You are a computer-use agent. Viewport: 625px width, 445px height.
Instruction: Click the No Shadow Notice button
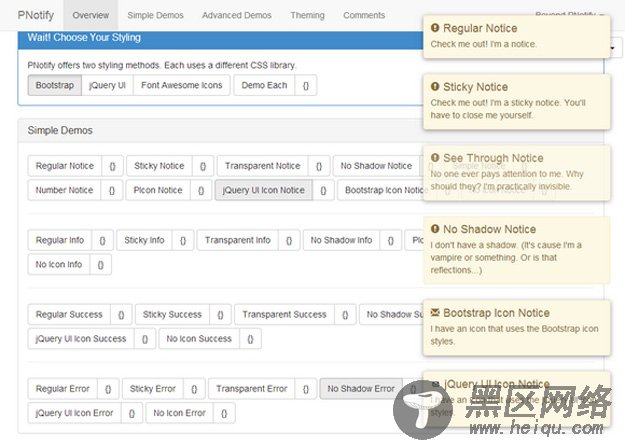(x=376, y=166)
